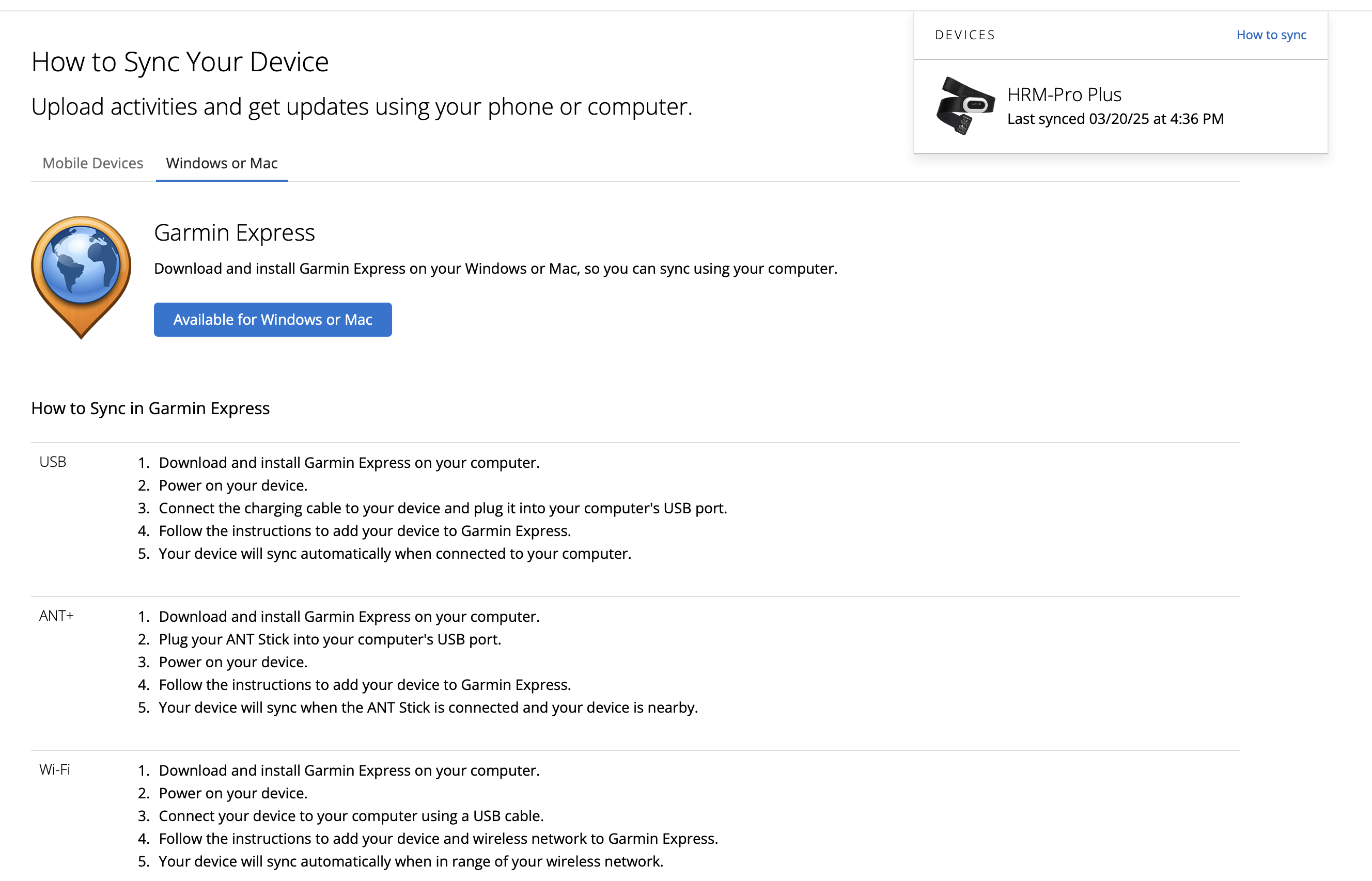Click the ANT+ row label

coord(56,616)
